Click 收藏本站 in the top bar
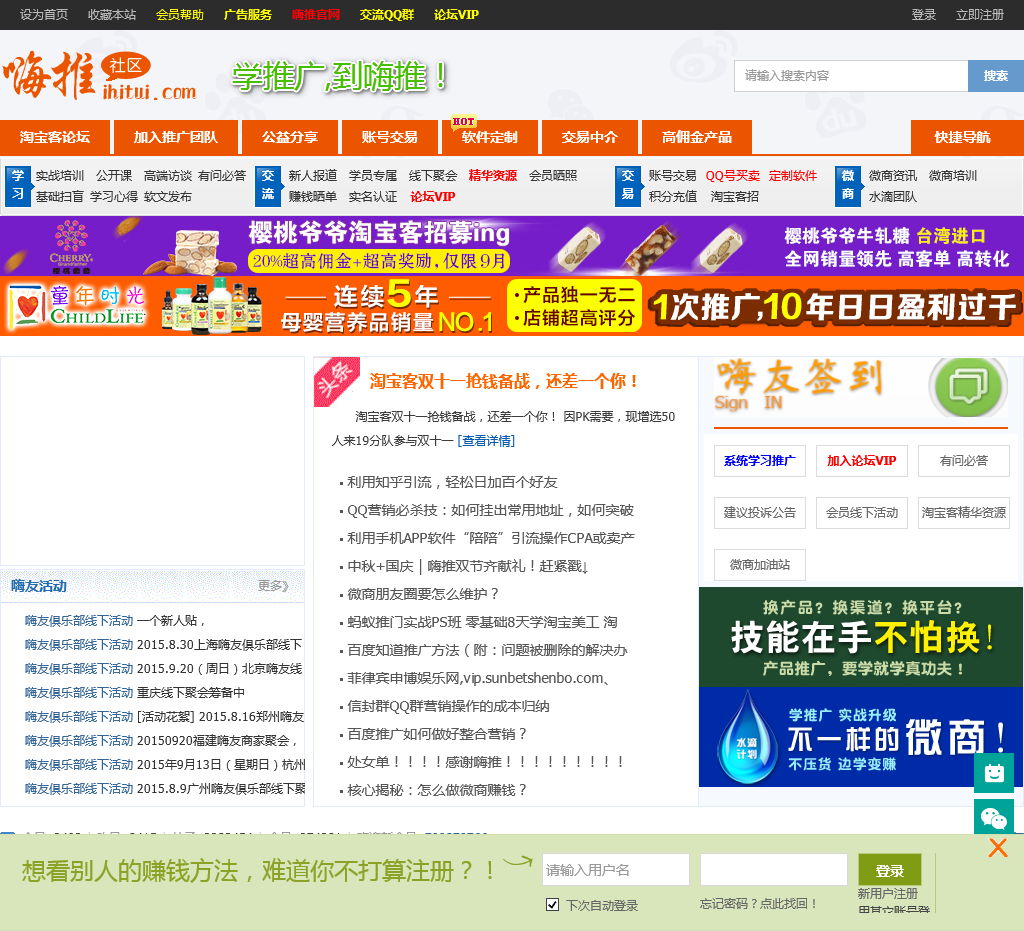Viewport: 1024px width, 931px height. (112, 14)
